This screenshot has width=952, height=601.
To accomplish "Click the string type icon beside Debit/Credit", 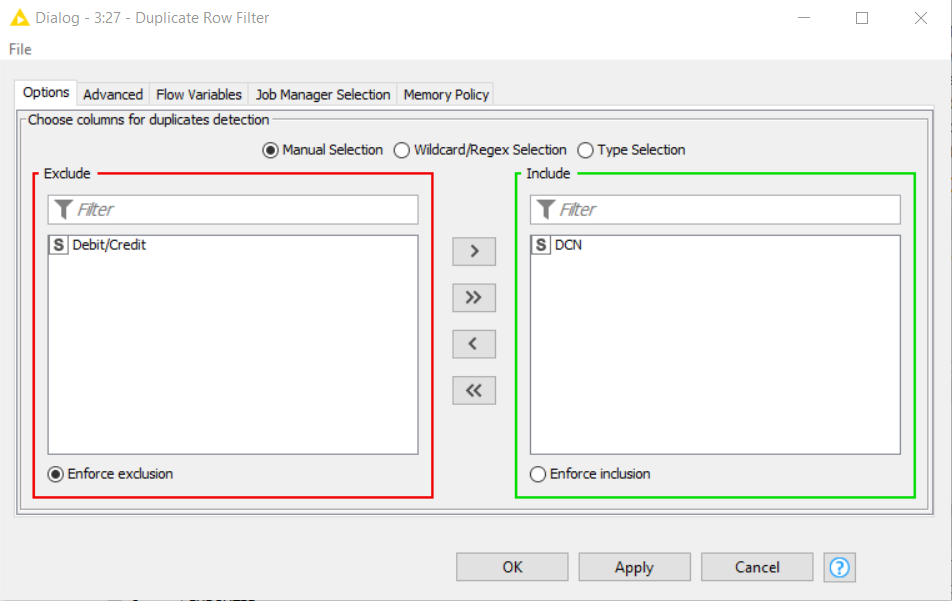I will coord(59,245).
